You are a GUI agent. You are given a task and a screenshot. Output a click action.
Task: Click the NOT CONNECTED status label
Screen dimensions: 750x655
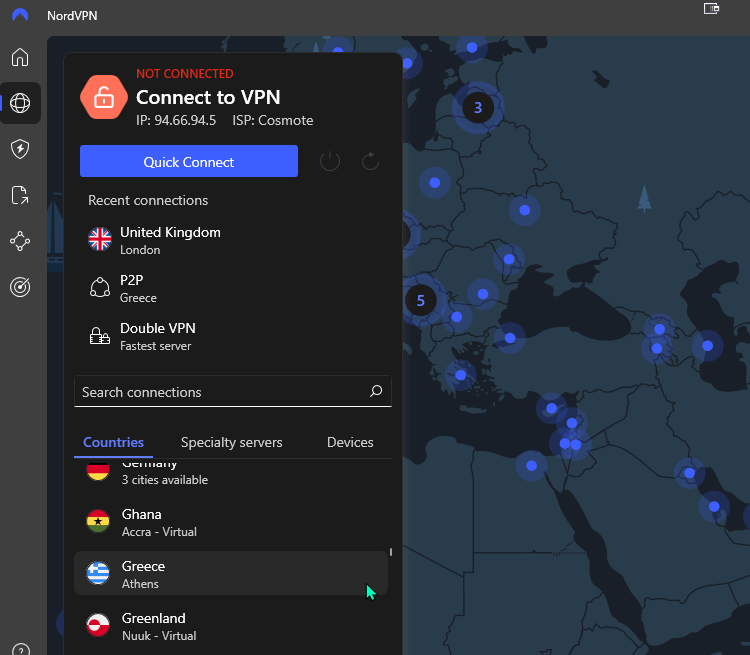click(185, 74)
